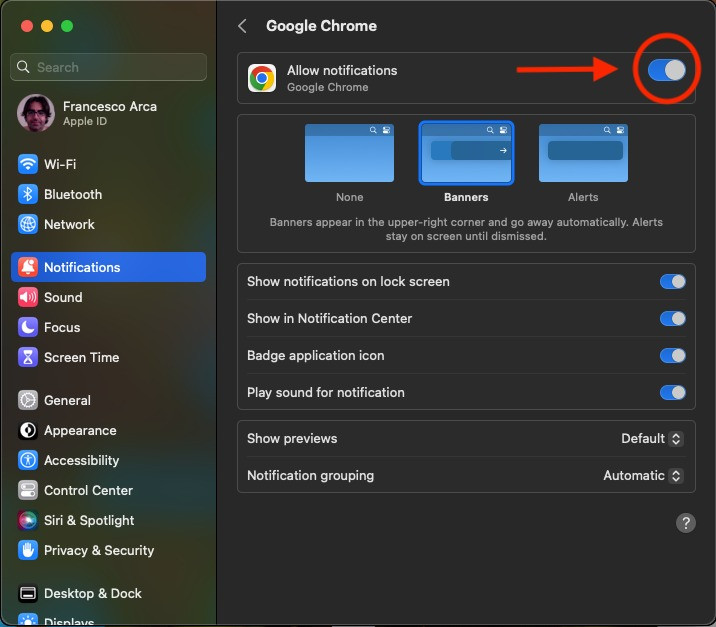Click the Accessibility icon
This screenshot has height=627, width=716.
28,460
